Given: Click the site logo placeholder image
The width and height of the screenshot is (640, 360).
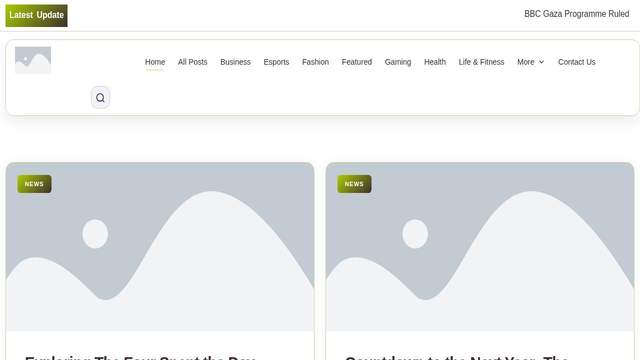Looking at the screenshot, I should click(33, 60).
